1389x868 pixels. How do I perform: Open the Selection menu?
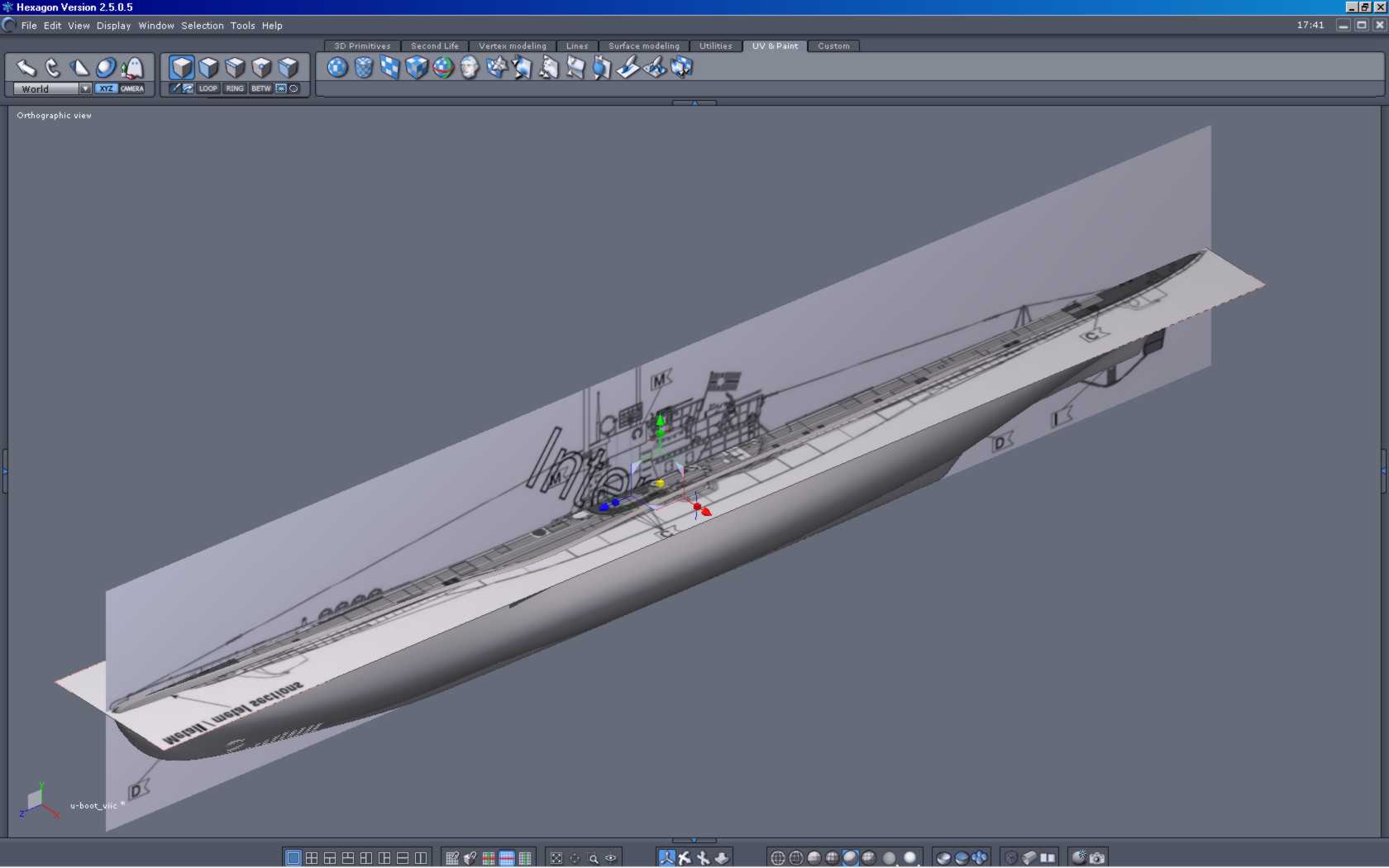[203, 26]
